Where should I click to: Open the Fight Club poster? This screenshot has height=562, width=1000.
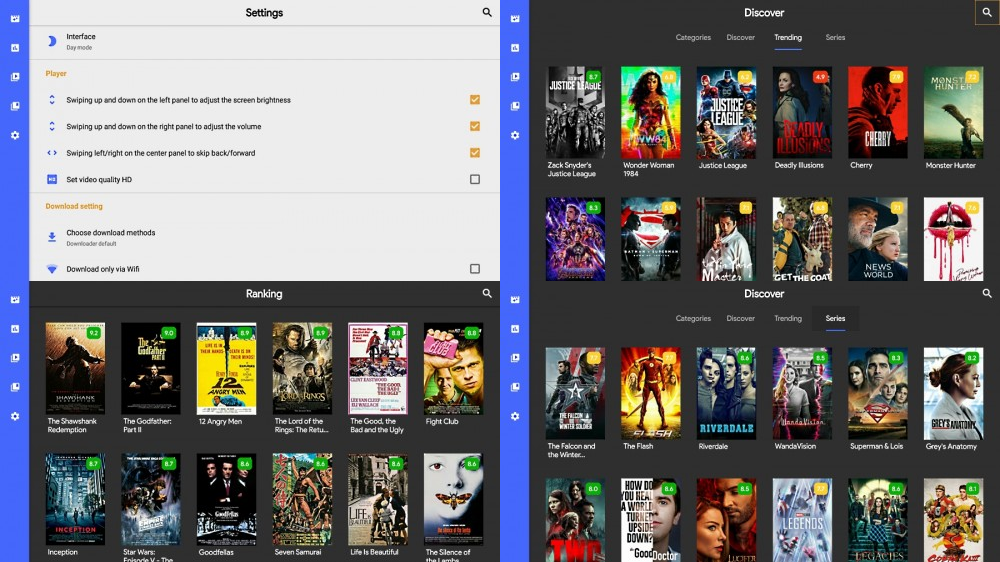point(453,368)
